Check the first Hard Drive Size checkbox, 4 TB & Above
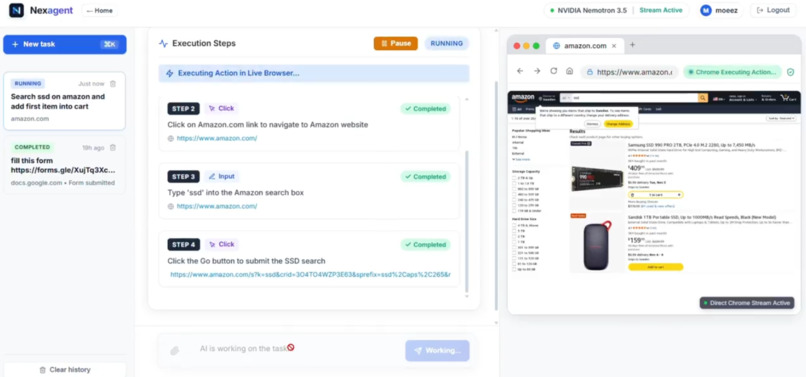Screen dimensions: 806x377 click(x=515, y=225)
